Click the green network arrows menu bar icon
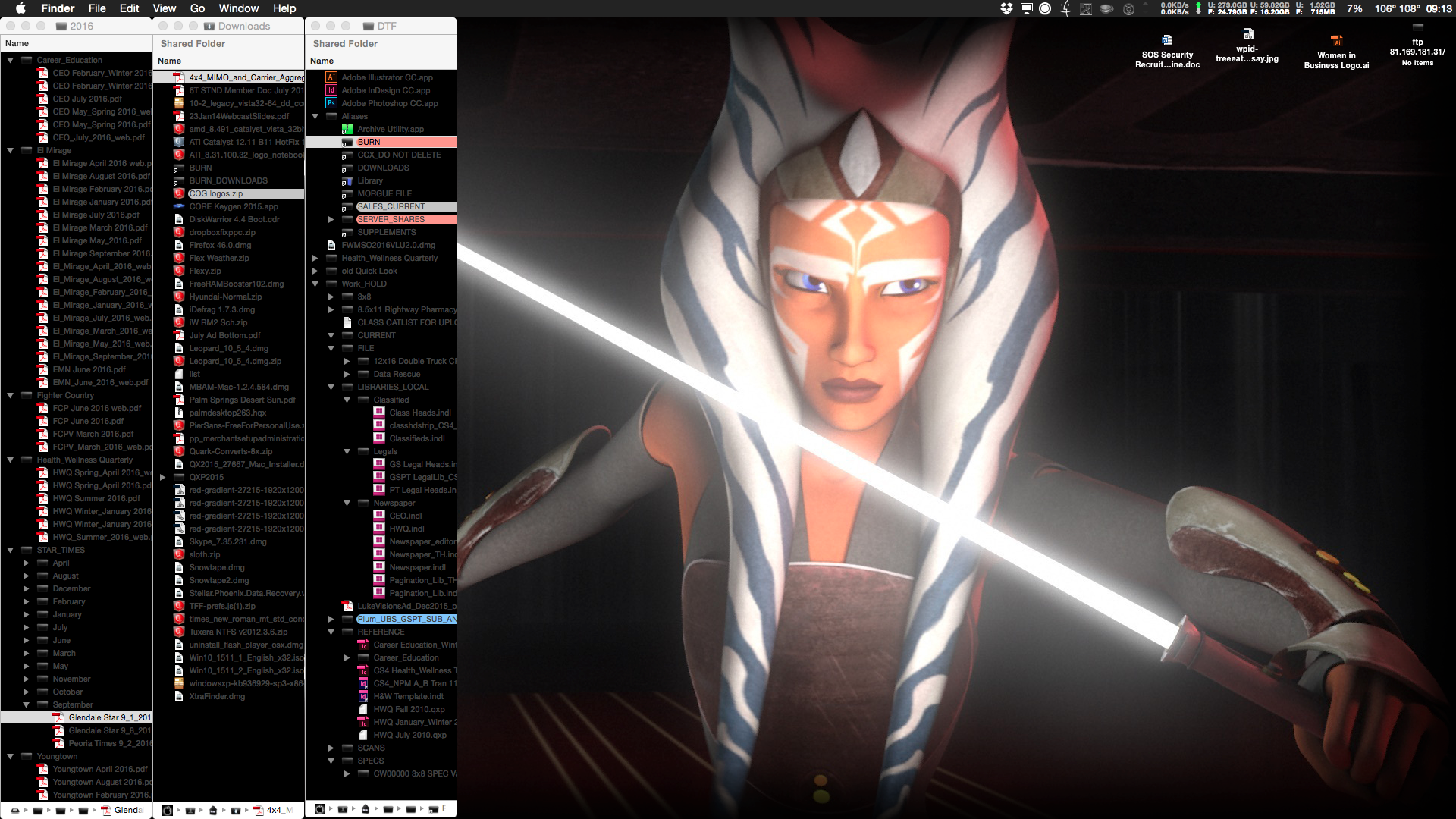1456x819 pixels. pyautogui.click(x=1198, y=8)
